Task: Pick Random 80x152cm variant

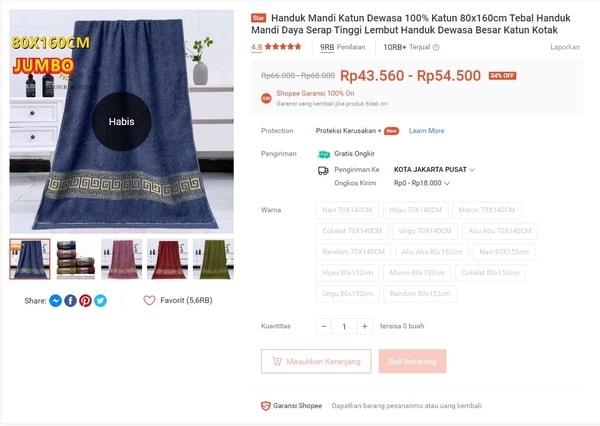Action: [x=420, y=294]
